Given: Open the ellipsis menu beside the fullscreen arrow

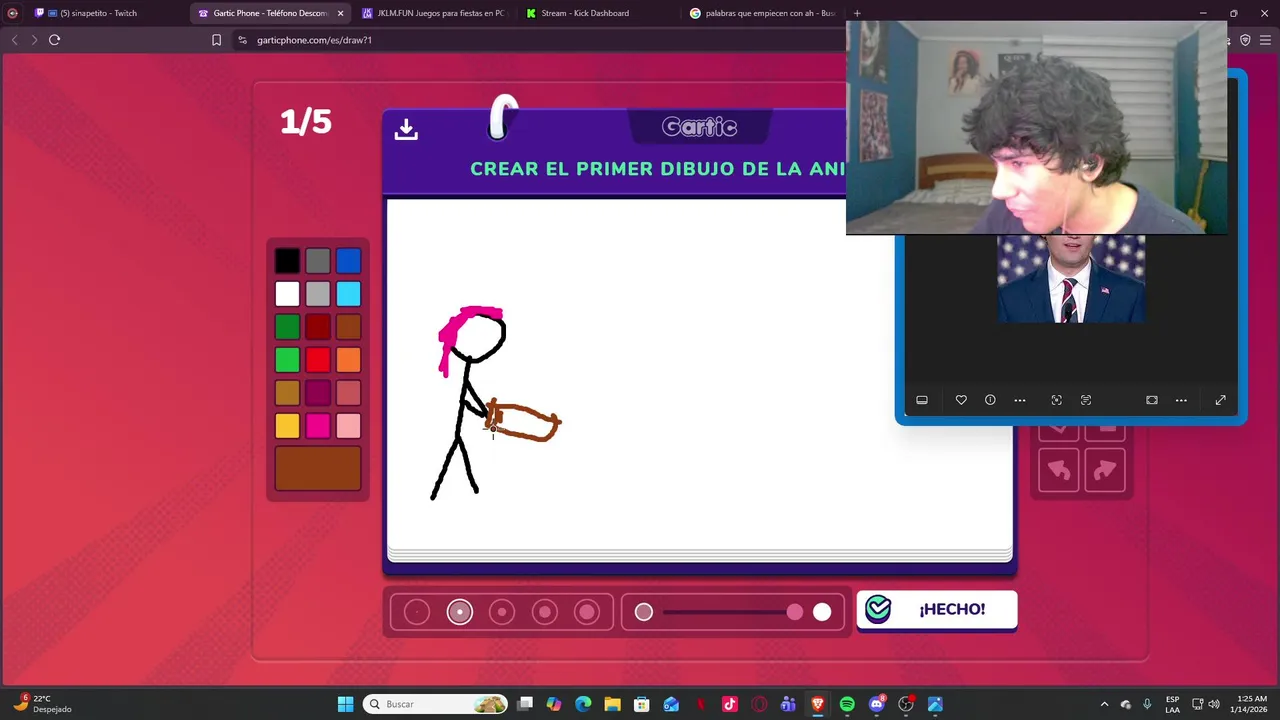Looking at the screenshot, I should click(1181, 400).
